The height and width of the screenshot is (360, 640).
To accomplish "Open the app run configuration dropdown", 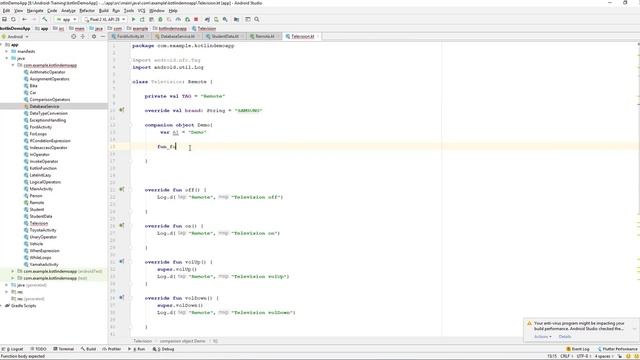I will click(66, 19).
